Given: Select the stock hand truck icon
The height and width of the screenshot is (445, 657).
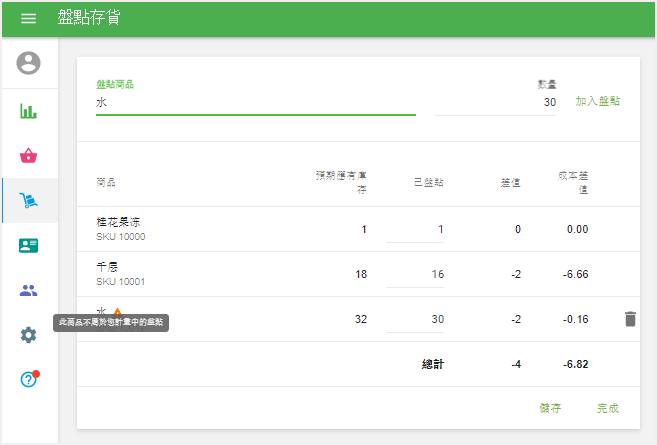Looking at the screenshot, I should point(29,200).
